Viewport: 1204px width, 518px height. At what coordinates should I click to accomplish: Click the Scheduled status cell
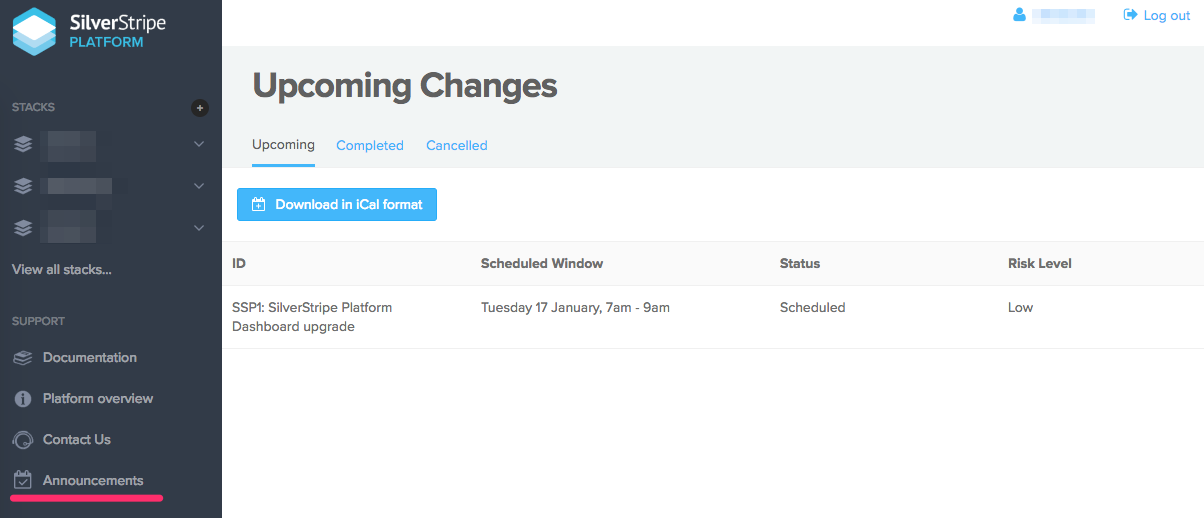point(812,307)
